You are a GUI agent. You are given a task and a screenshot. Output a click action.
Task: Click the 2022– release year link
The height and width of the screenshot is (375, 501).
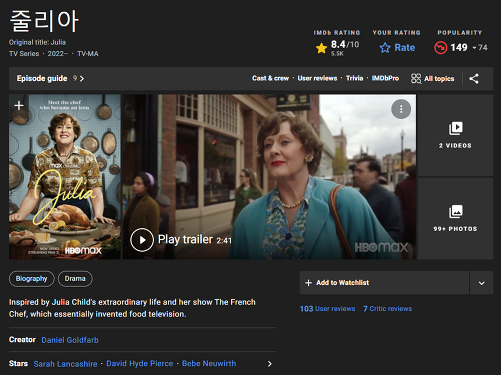[58, 54]
